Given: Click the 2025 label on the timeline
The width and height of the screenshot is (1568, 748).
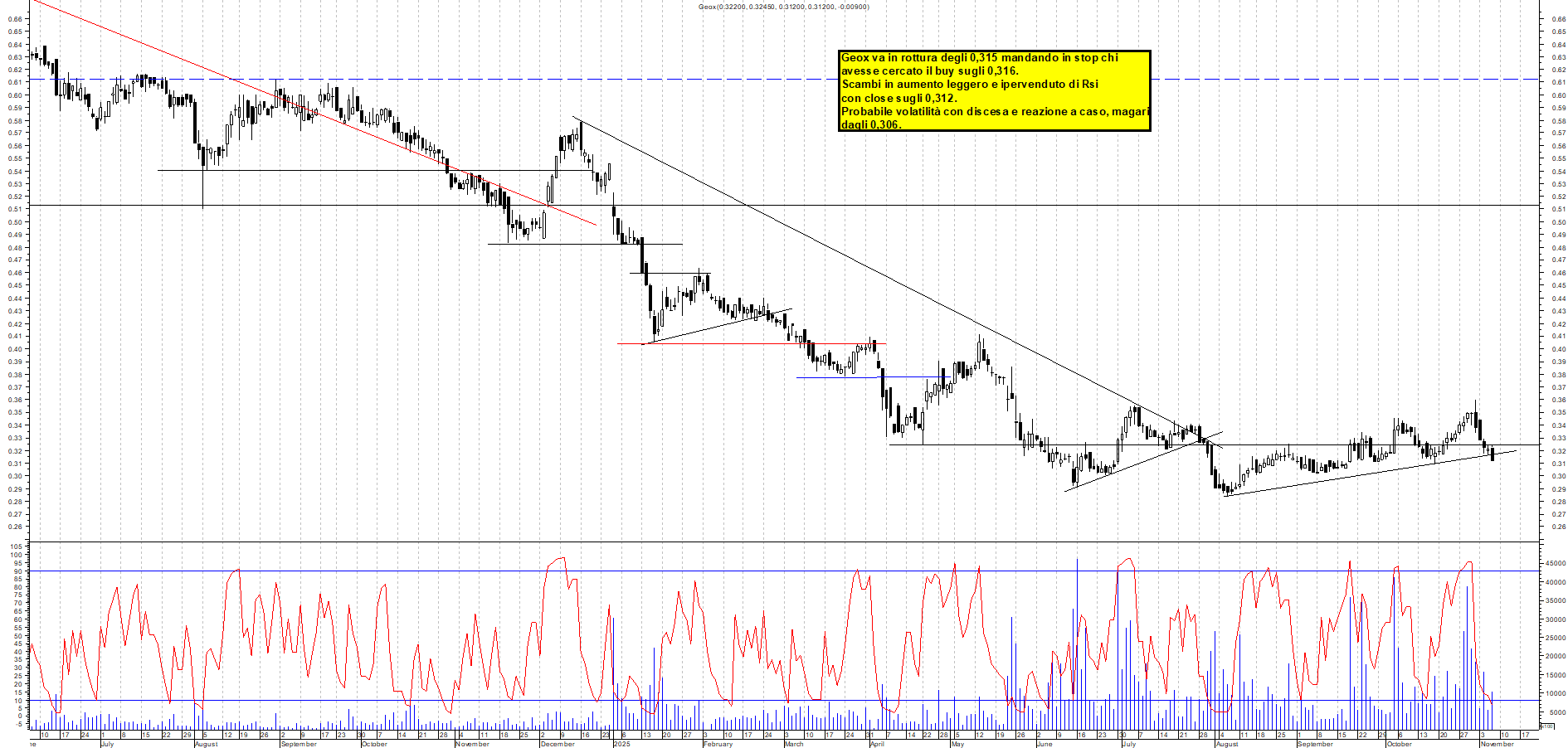Looking at the screenshot, I should point(621,745).
